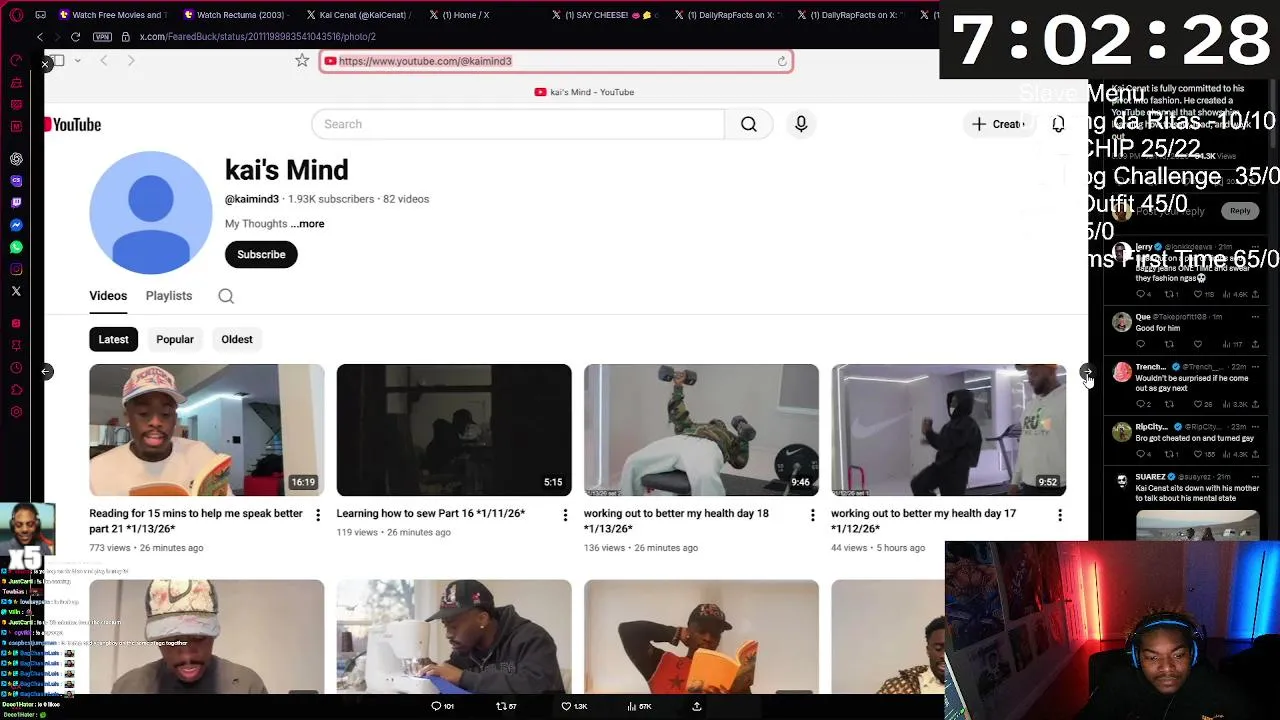The image size is (1280, 720).
Task: Open Instagram from the Opera sidebar
Action: tap(16, 269)
